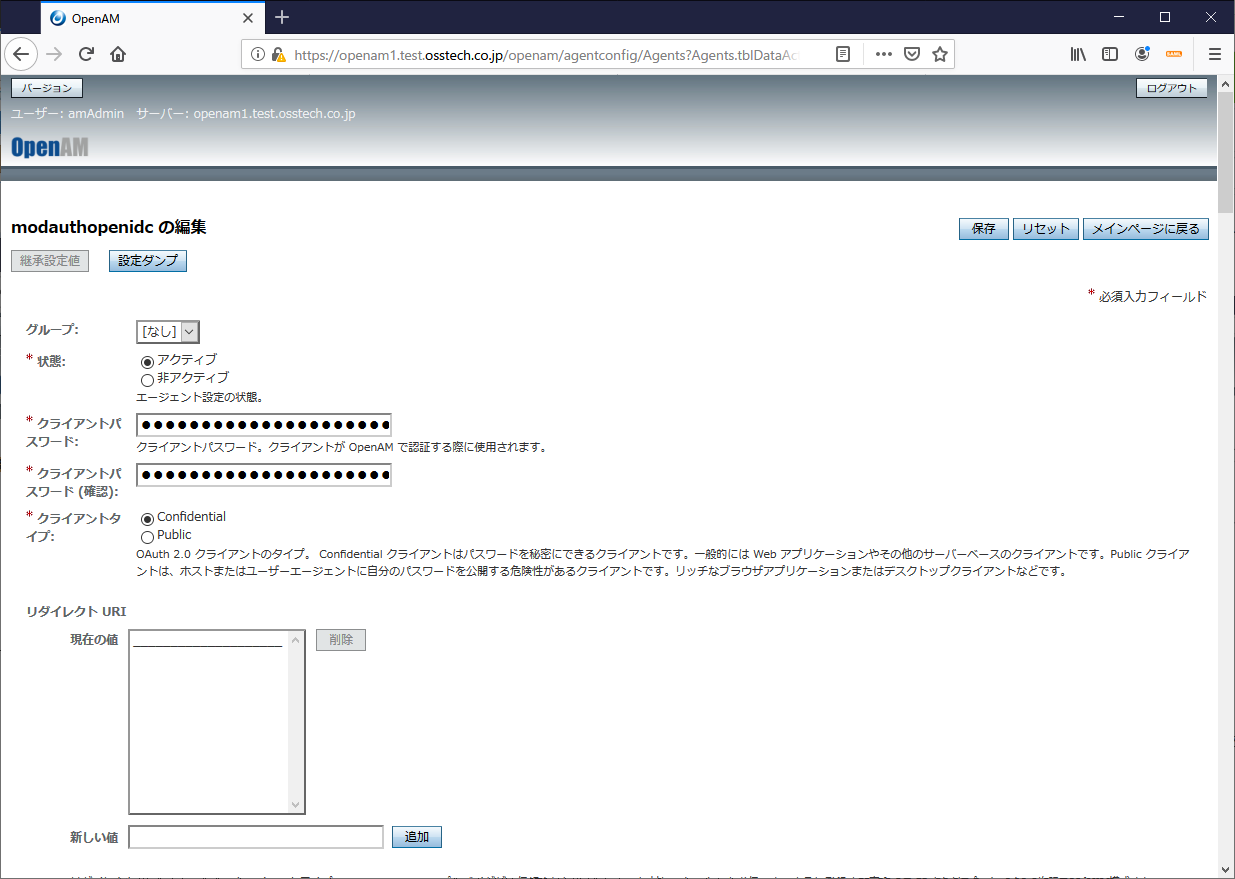Viewport: 1235px width, 879px height.
Task: Open the Library panel
Action: [x=1078, y=54]
